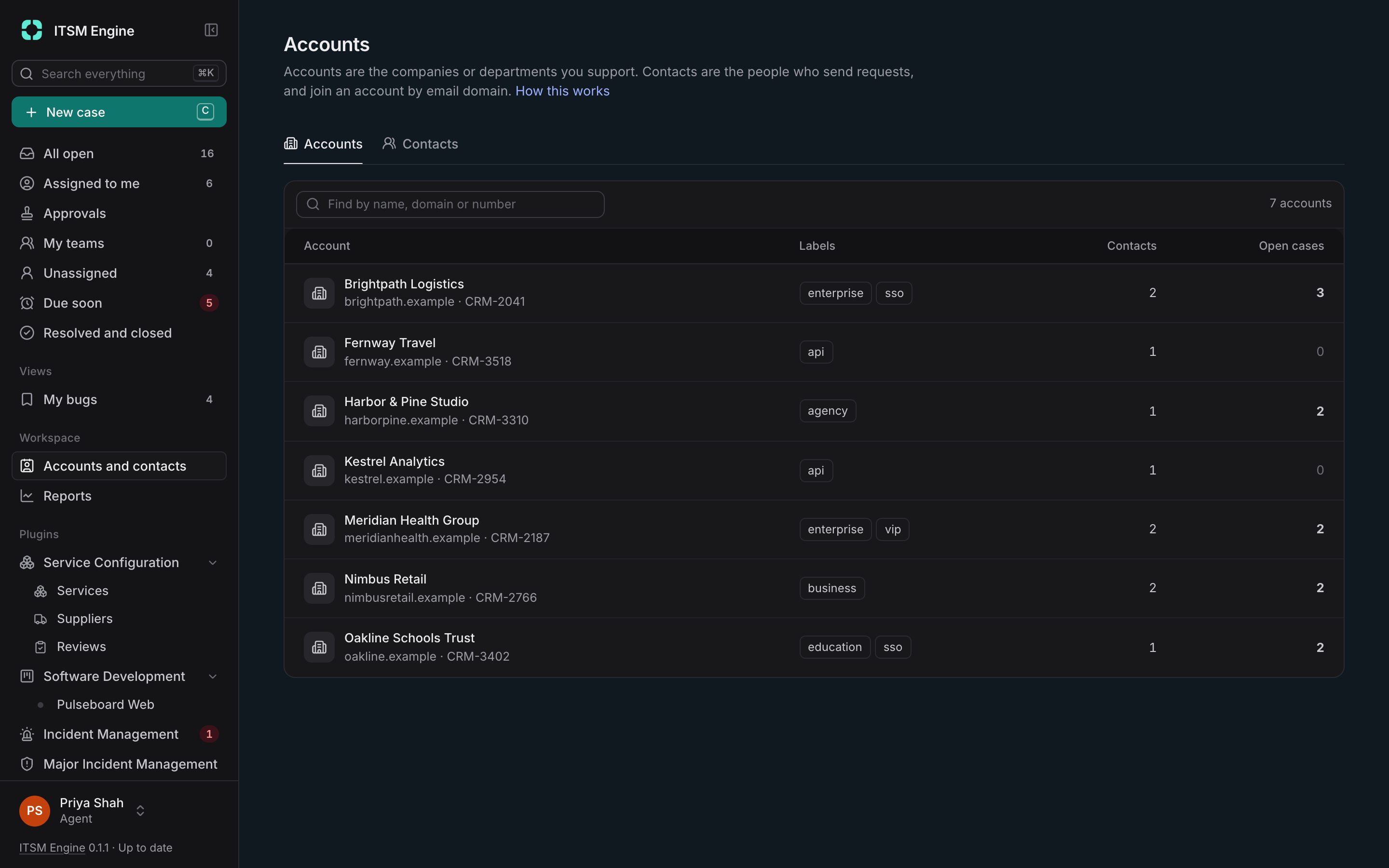
Task: Click the ITSM Engine logo
Action: [31, 30]
